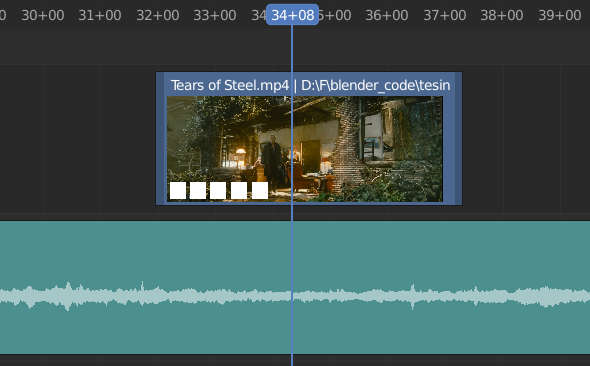Click the movie strip thumbnail image
Image resolution: width=590 pixels, height=366 pixels.
(305, 149)
